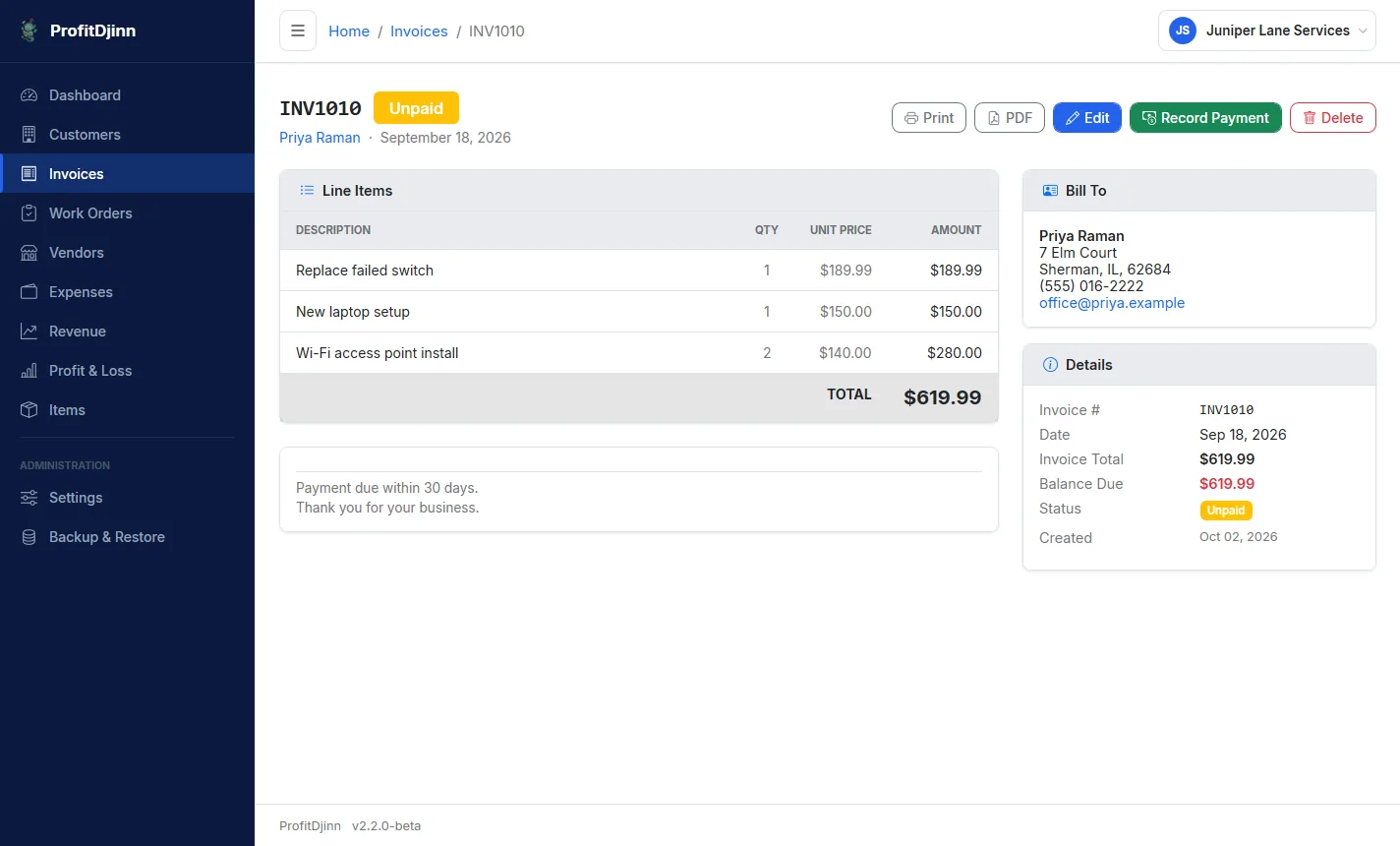Click the Customers building icon
This screenshot has height=846, width=1400.
click(29, 135)
